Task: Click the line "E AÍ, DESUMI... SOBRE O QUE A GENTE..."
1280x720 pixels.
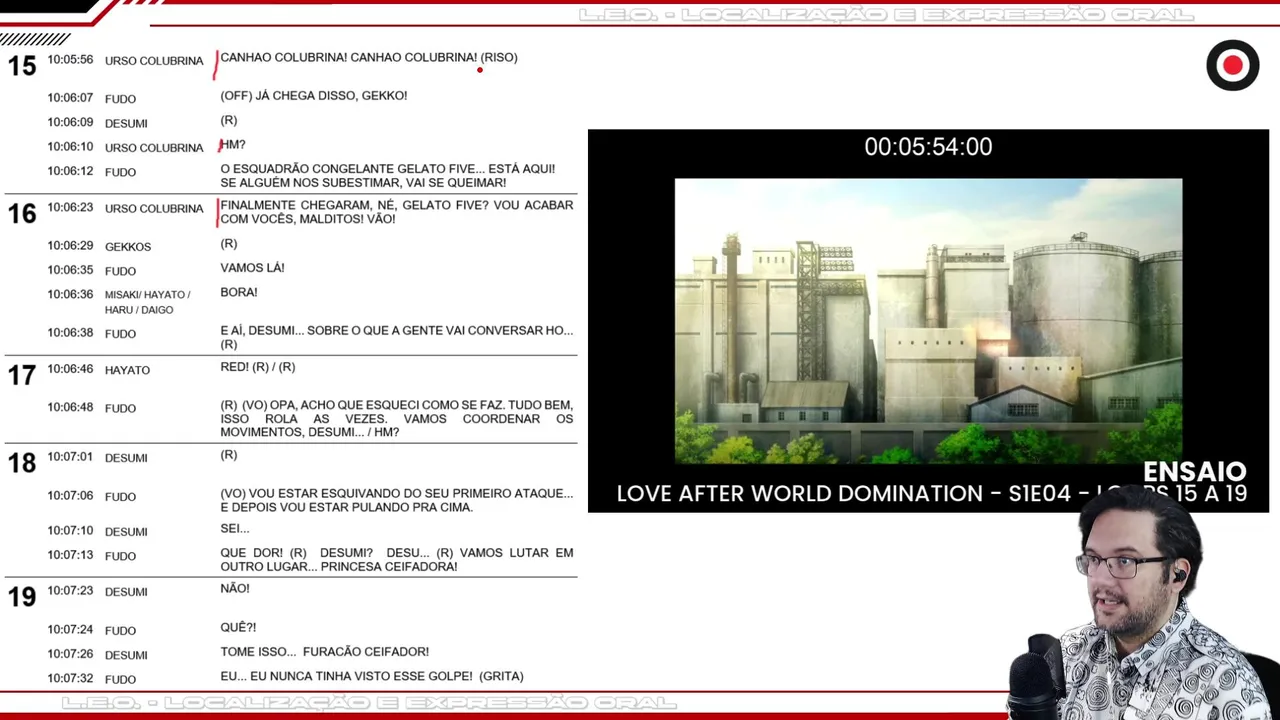Action: (x=397, y=338)
